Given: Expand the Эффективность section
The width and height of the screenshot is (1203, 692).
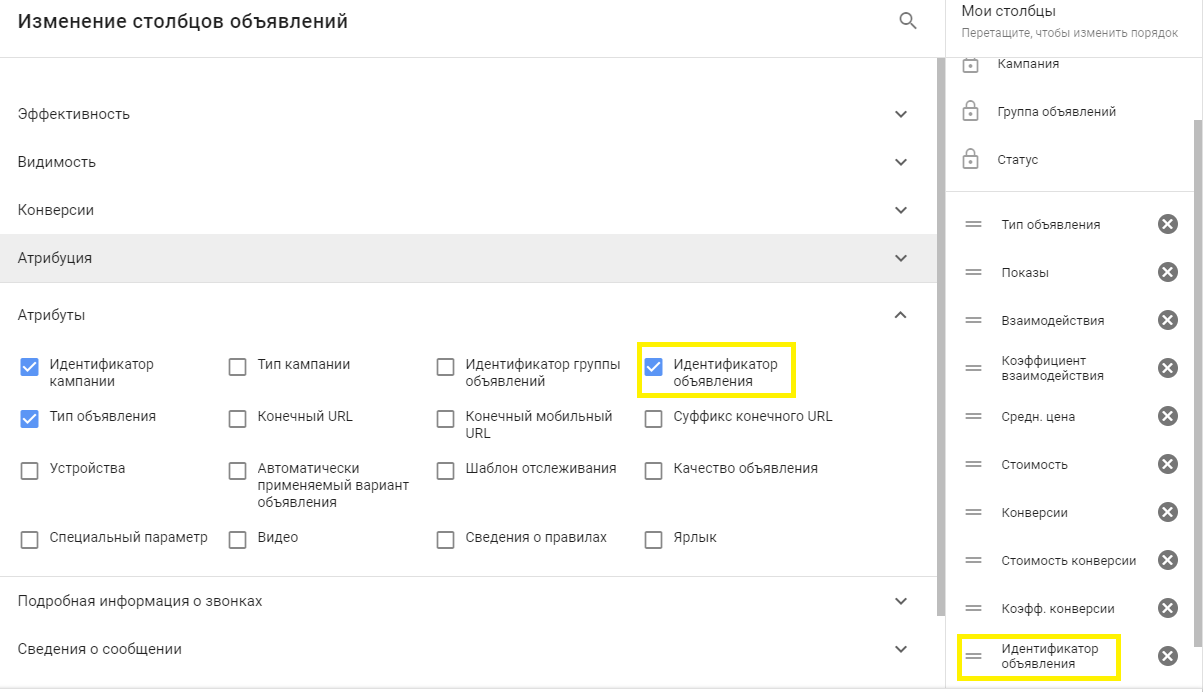Looking at the screenshot, I should point(901,114).
